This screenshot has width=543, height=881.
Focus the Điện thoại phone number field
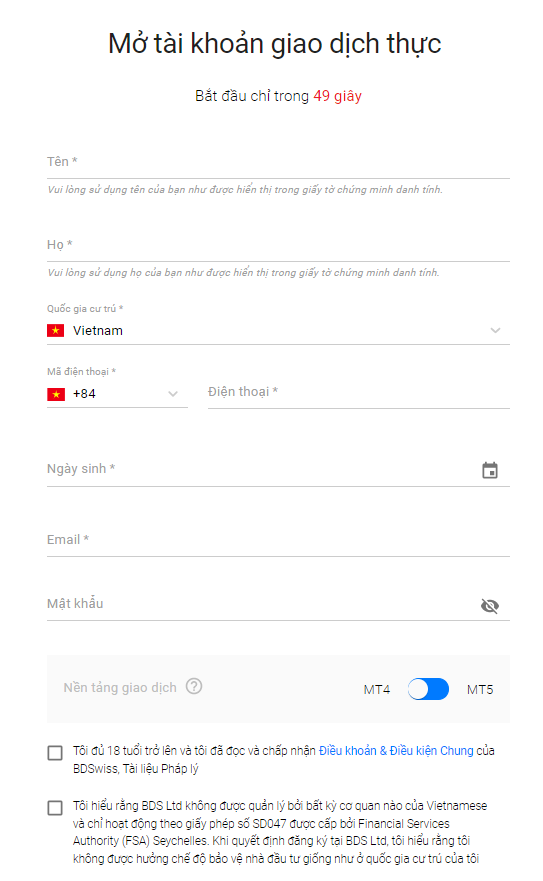click(x=359, y=393)
